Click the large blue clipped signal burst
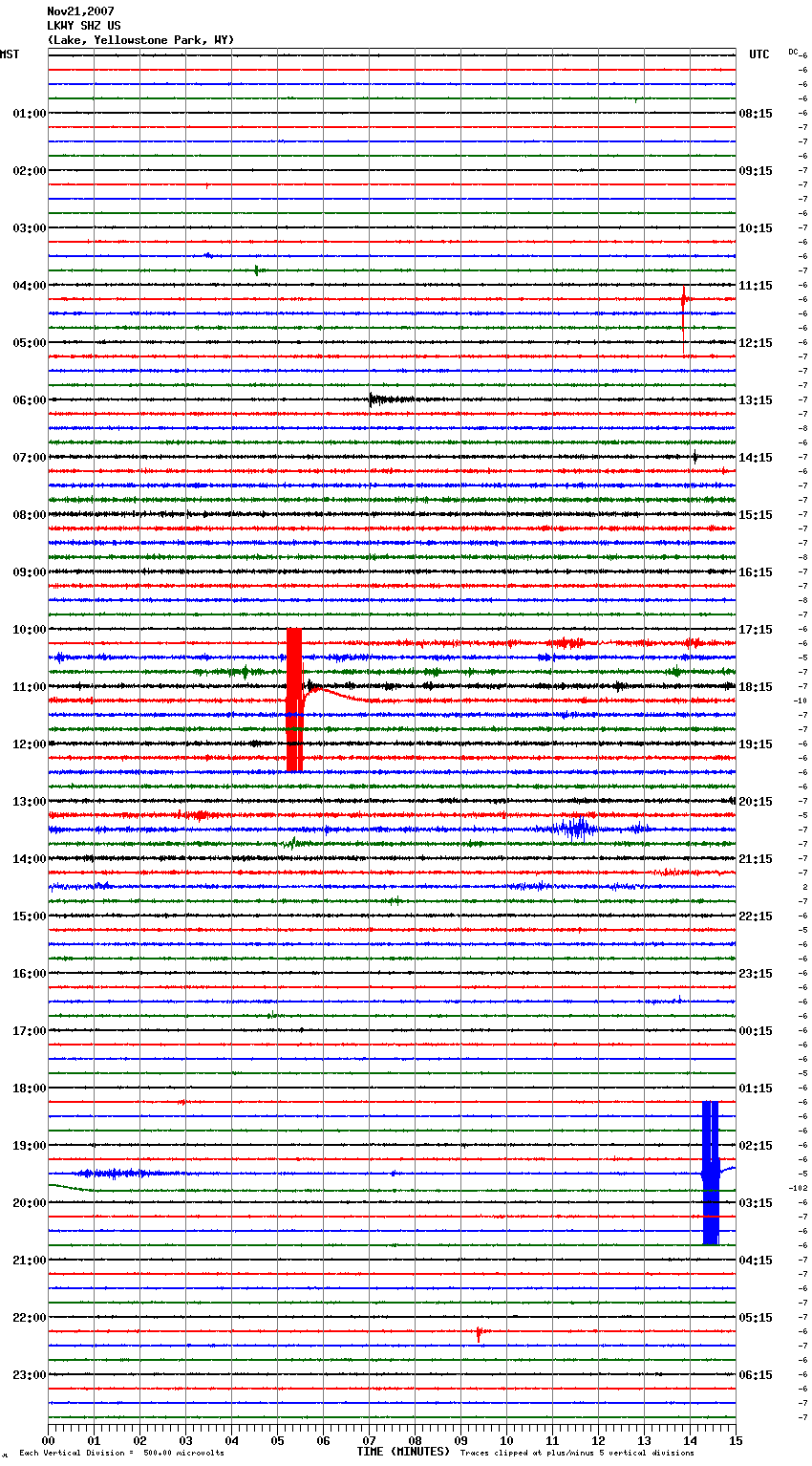Screen dimensions: 812x1466 [711, 1173]
